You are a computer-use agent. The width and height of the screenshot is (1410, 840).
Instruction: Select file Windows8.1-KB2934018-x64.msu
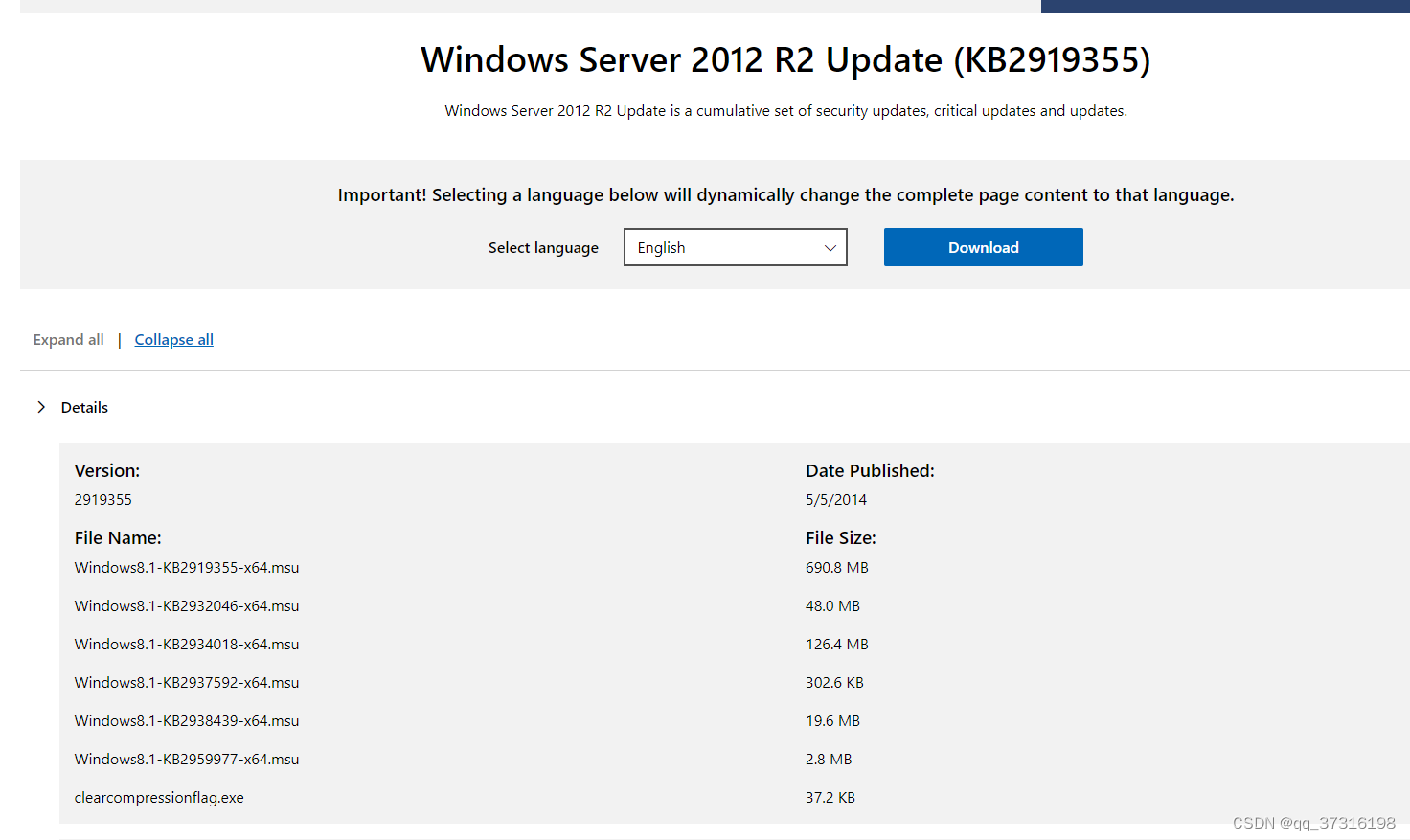click(187, 644)
